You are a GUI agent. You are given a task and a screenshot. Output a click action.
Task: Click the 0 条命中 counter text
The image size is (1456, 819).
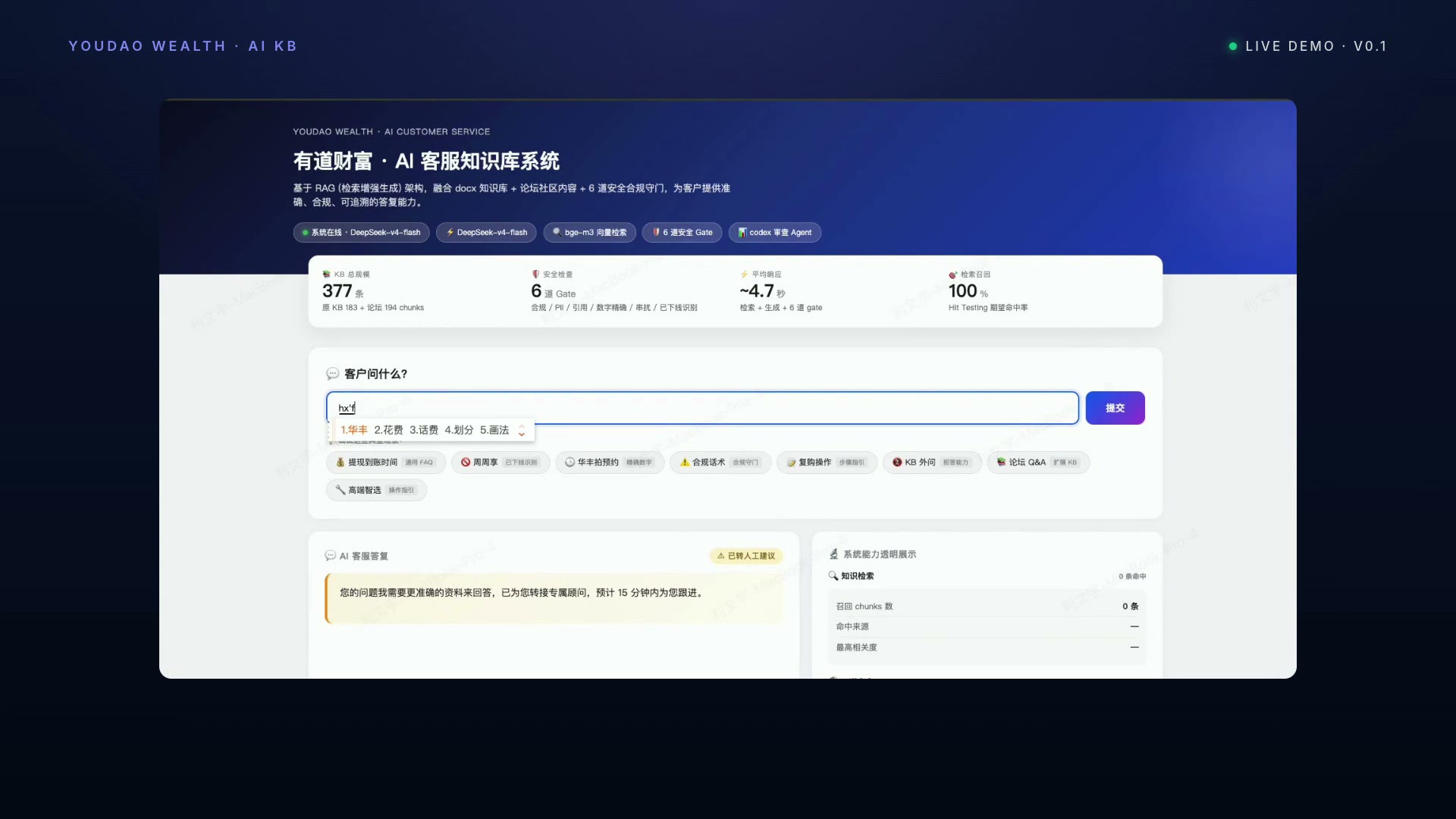pos(1132,576)
